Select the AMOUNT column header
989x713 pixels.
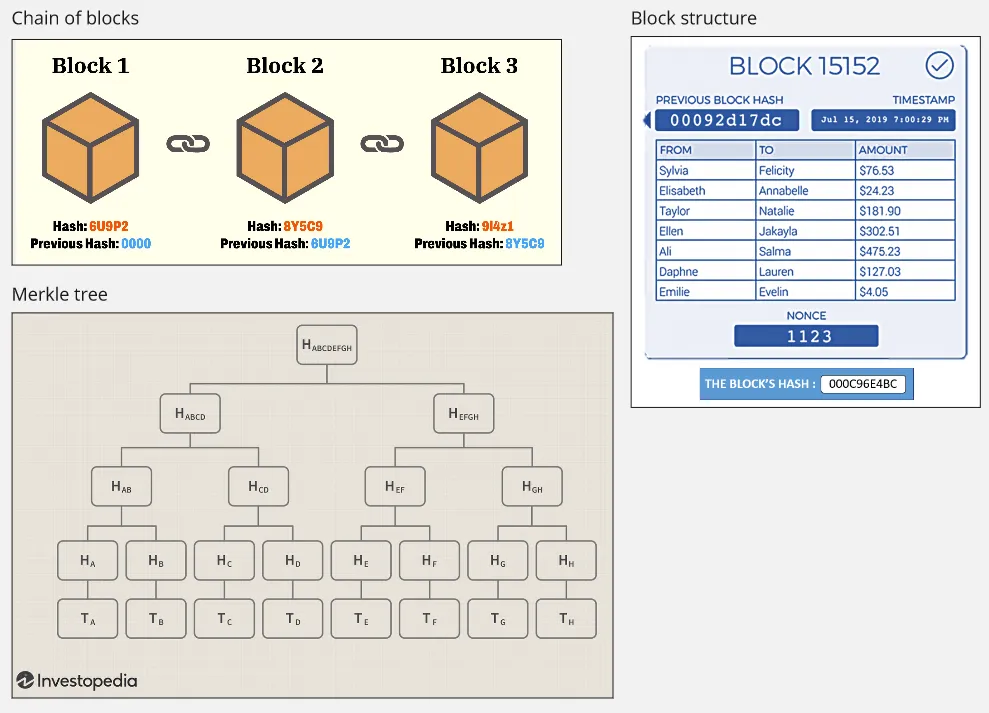coord(905,148)
